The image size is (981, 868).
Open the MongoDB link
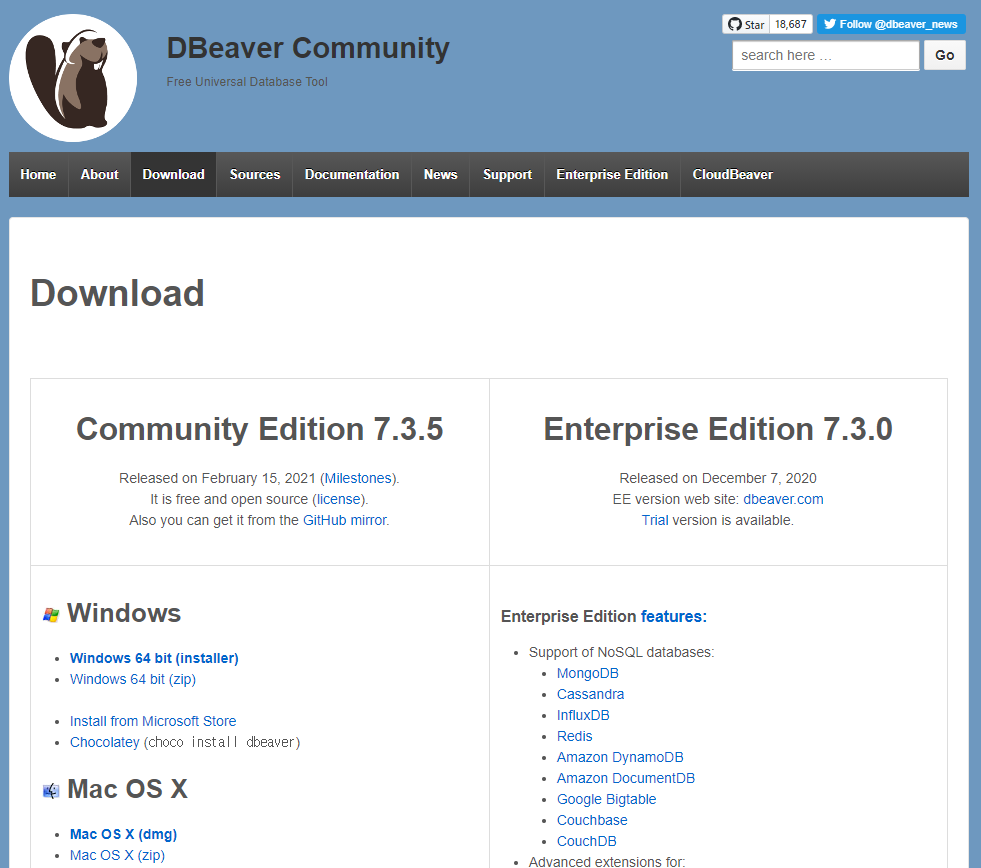587,673
